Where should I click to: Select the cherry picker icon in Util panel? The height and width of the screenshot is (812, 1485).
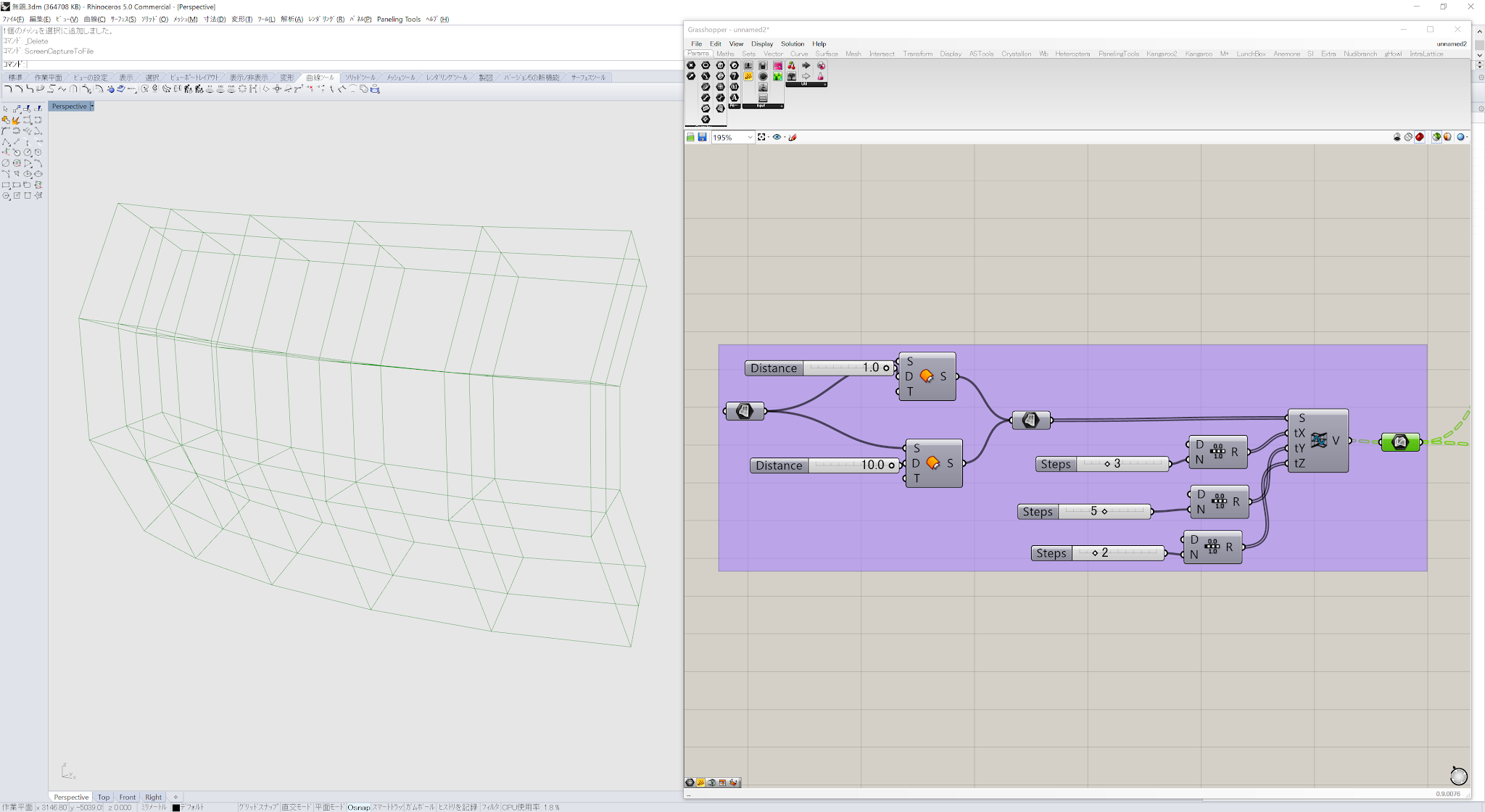(x=791, y=66)
